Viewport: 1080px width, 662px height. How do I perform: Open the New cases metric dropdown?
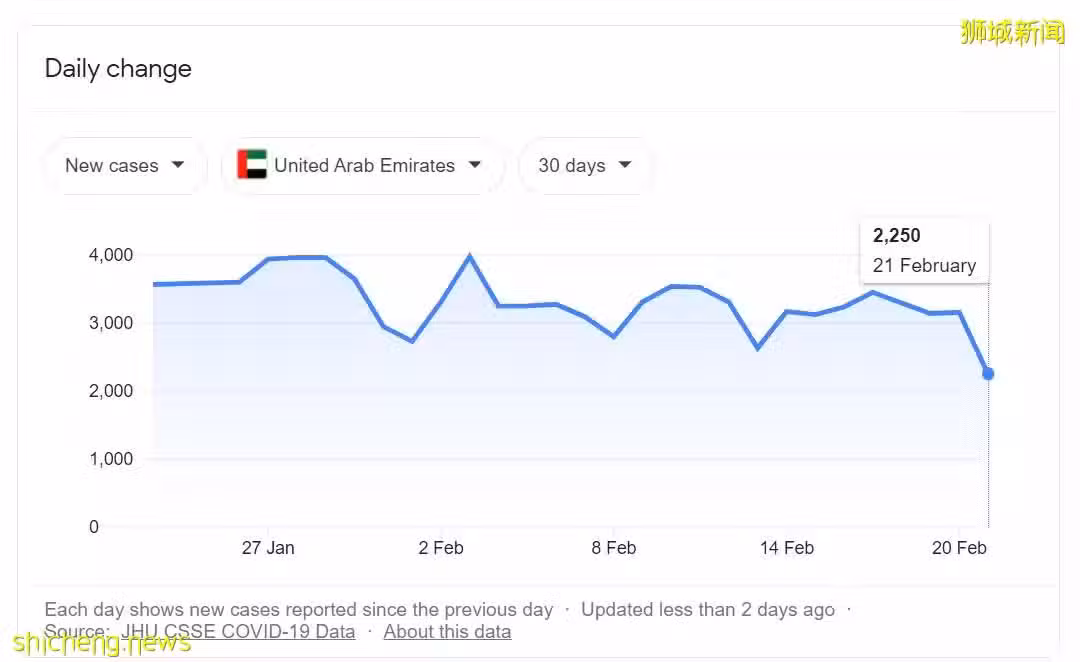[125, 166]
